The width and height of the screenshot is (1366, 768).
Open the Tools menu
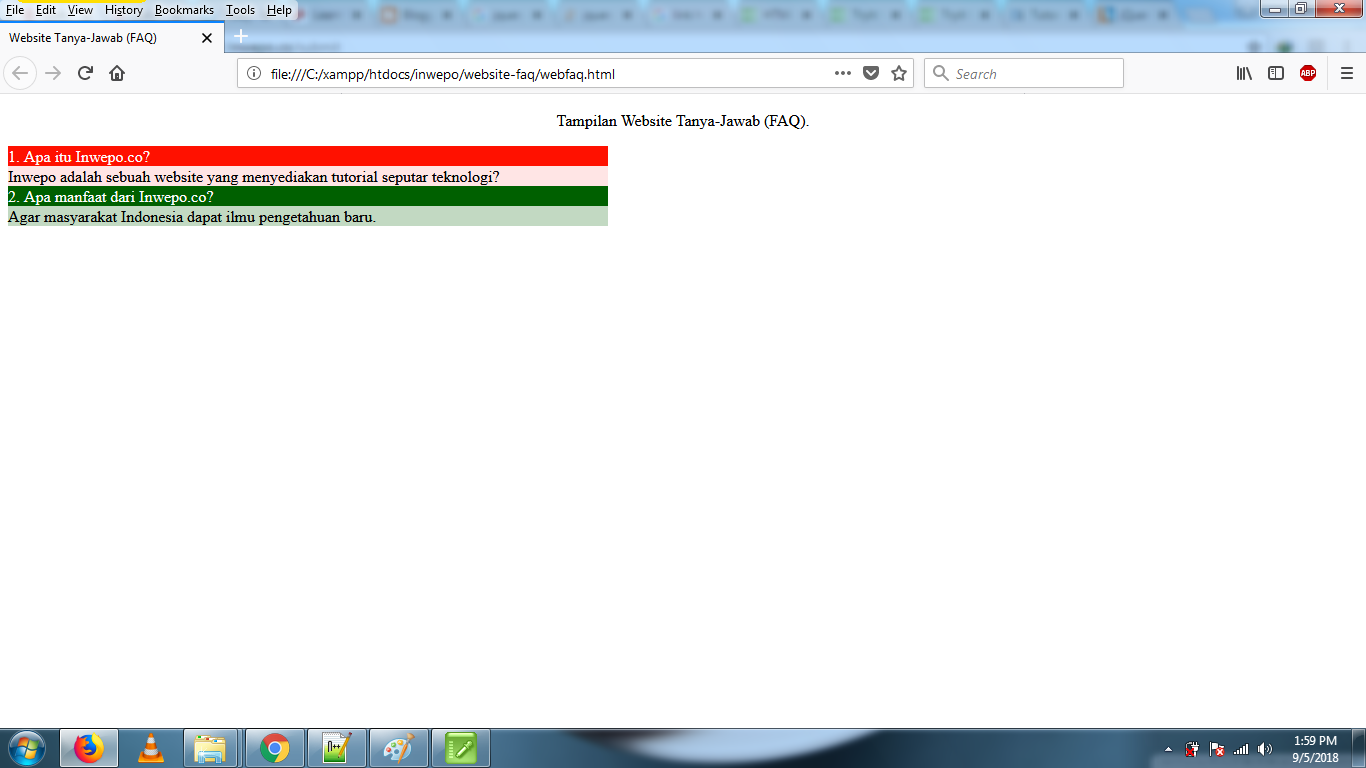point(240,10)
